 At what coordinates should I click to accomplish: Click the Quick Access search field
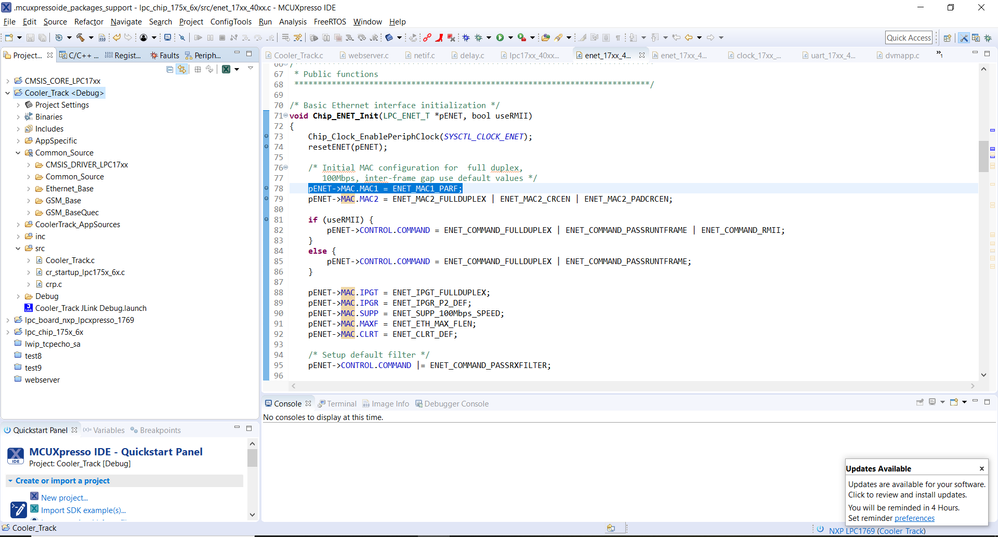[x=909, y=38]
